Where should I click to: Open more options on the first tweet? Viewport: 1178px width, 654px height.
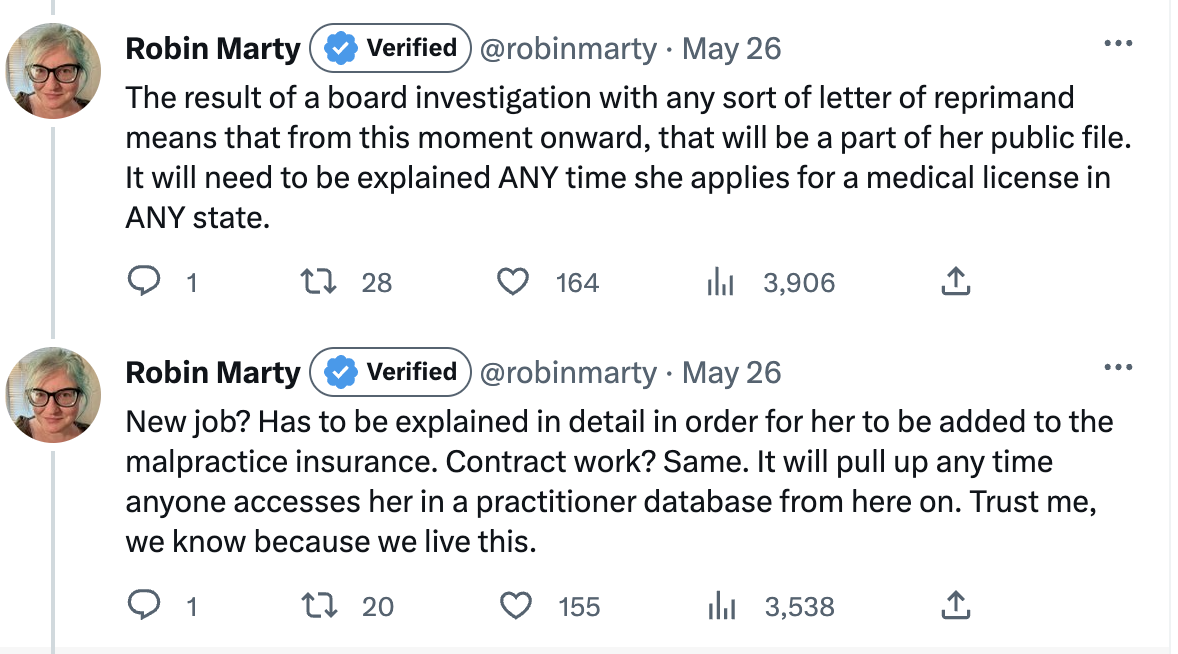click(1117, 45)
